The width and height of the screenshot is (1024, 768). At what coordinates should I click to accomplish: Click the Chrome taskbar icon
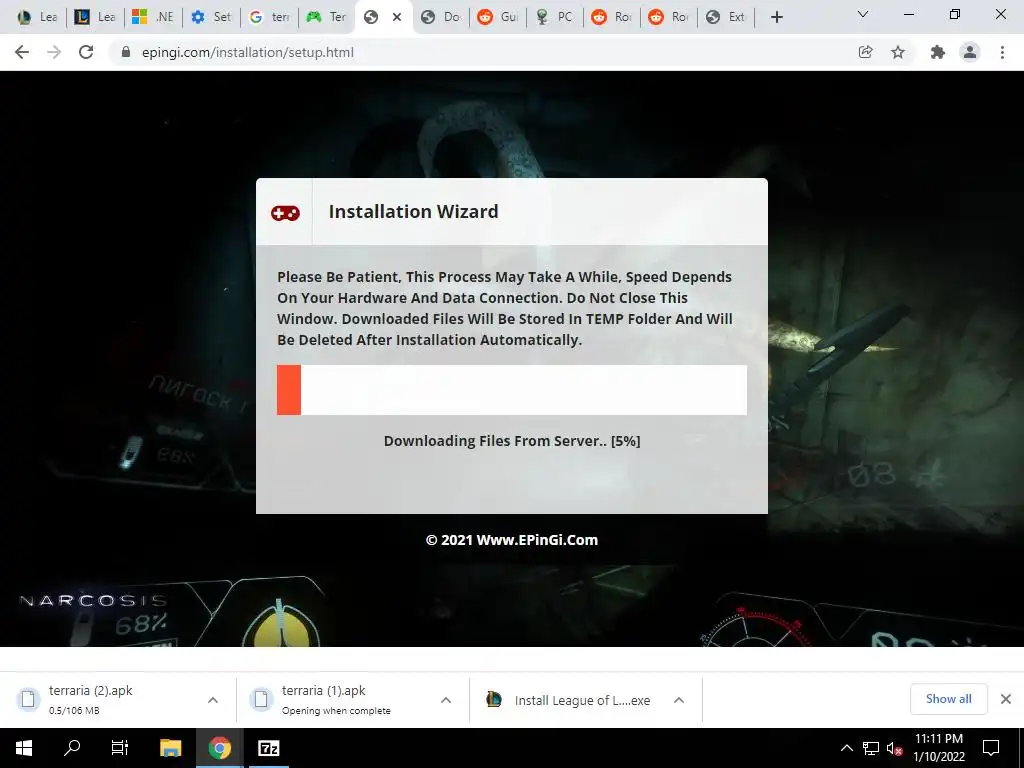[219, 748]
